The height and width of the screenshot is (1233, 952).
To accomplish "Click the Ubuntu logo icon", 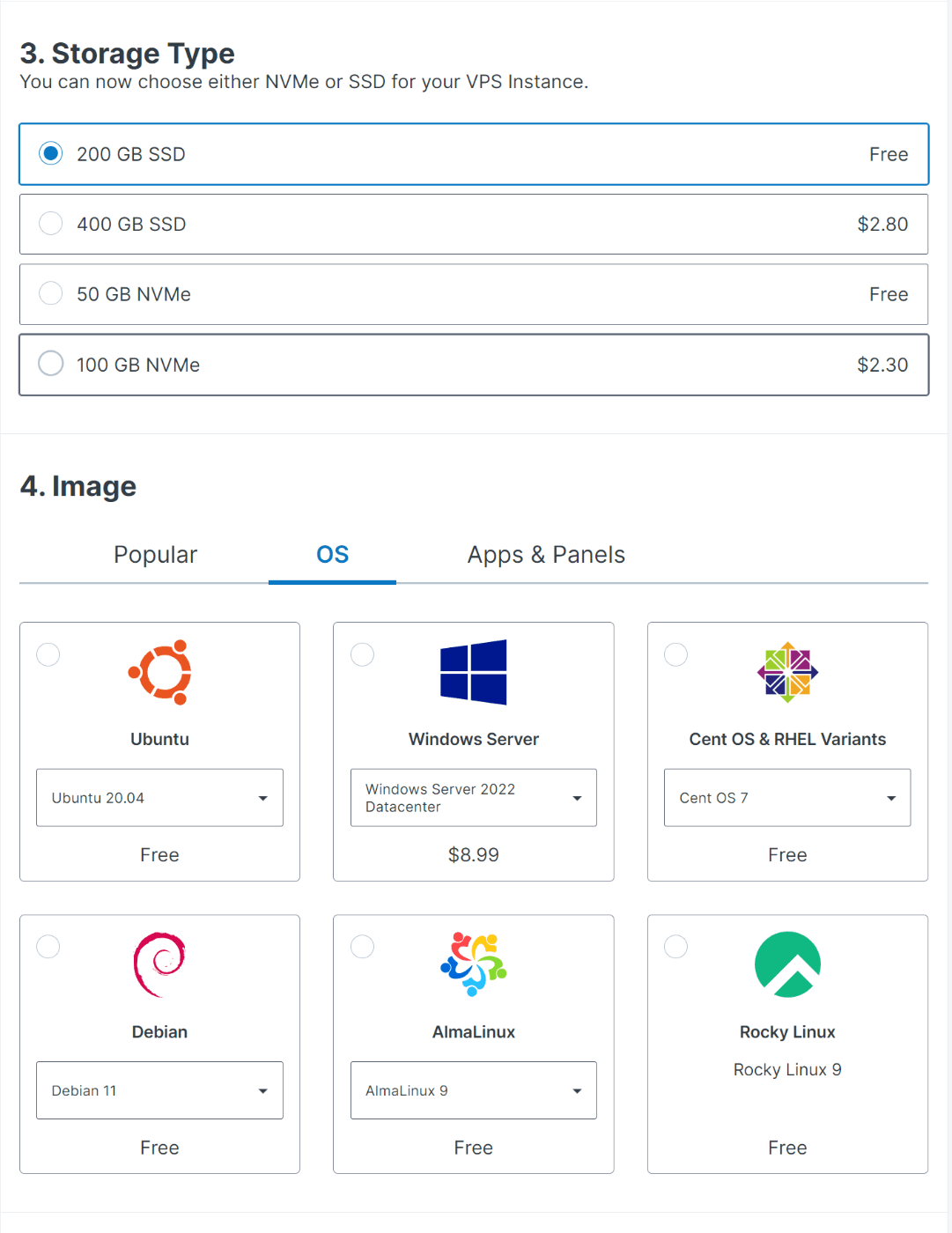I will 159,672.
